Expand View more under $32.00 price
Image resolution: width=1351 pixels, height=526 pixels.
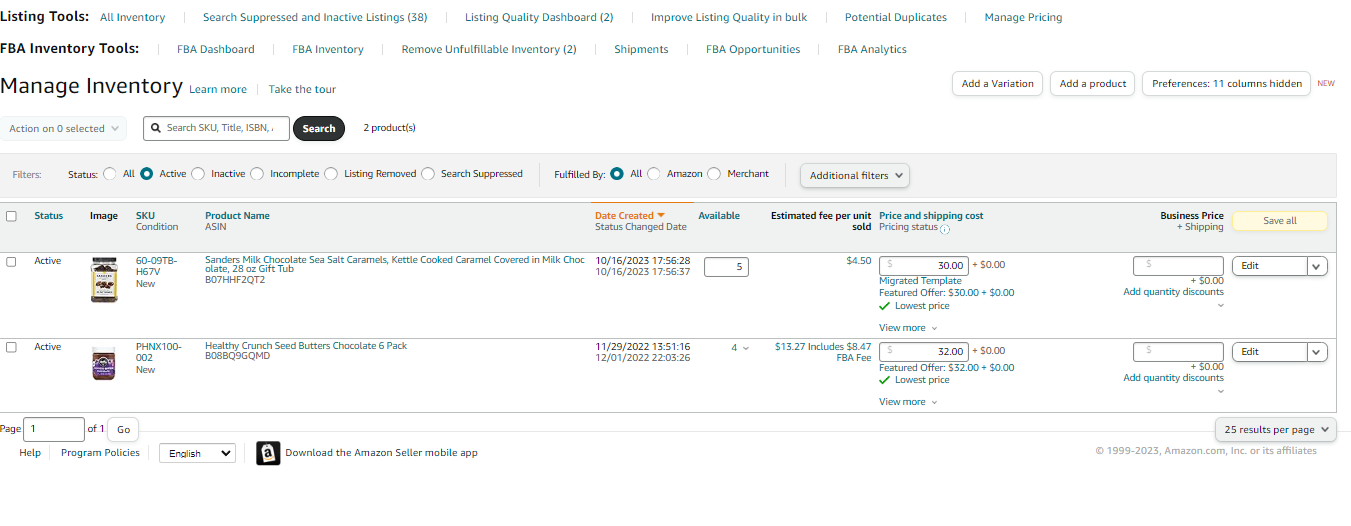click(908, 402)
